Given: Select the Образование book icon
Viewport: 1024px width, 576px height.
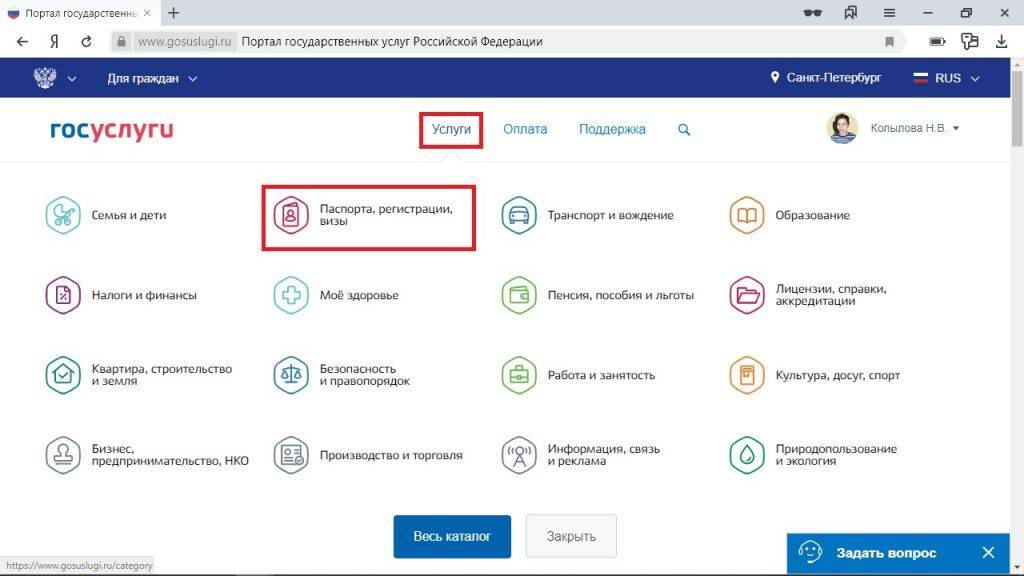Looking at the screenshot, I should click(x=746, y=215).
